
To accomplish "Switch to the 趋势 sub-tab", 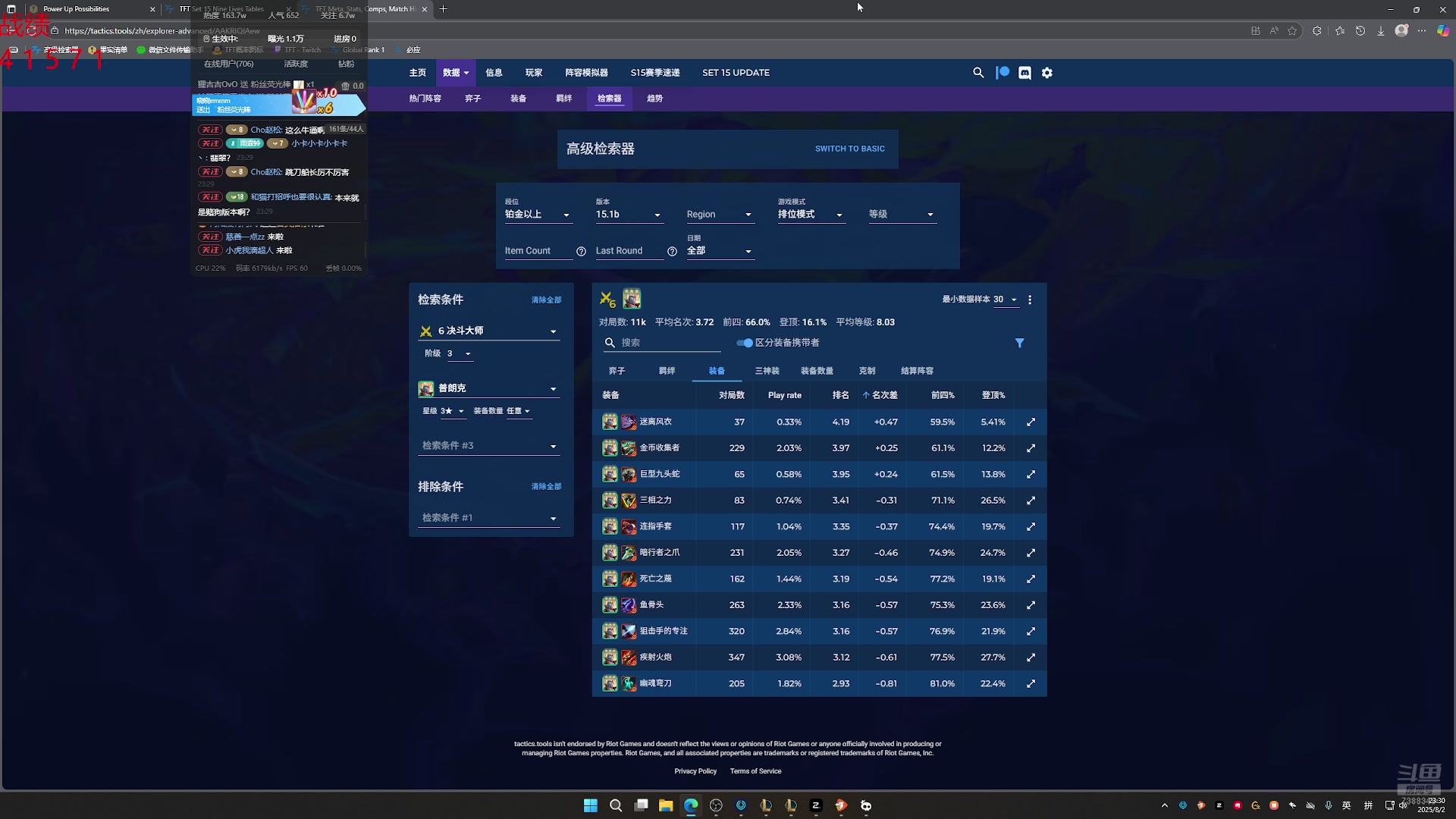I will click(654, 99).
